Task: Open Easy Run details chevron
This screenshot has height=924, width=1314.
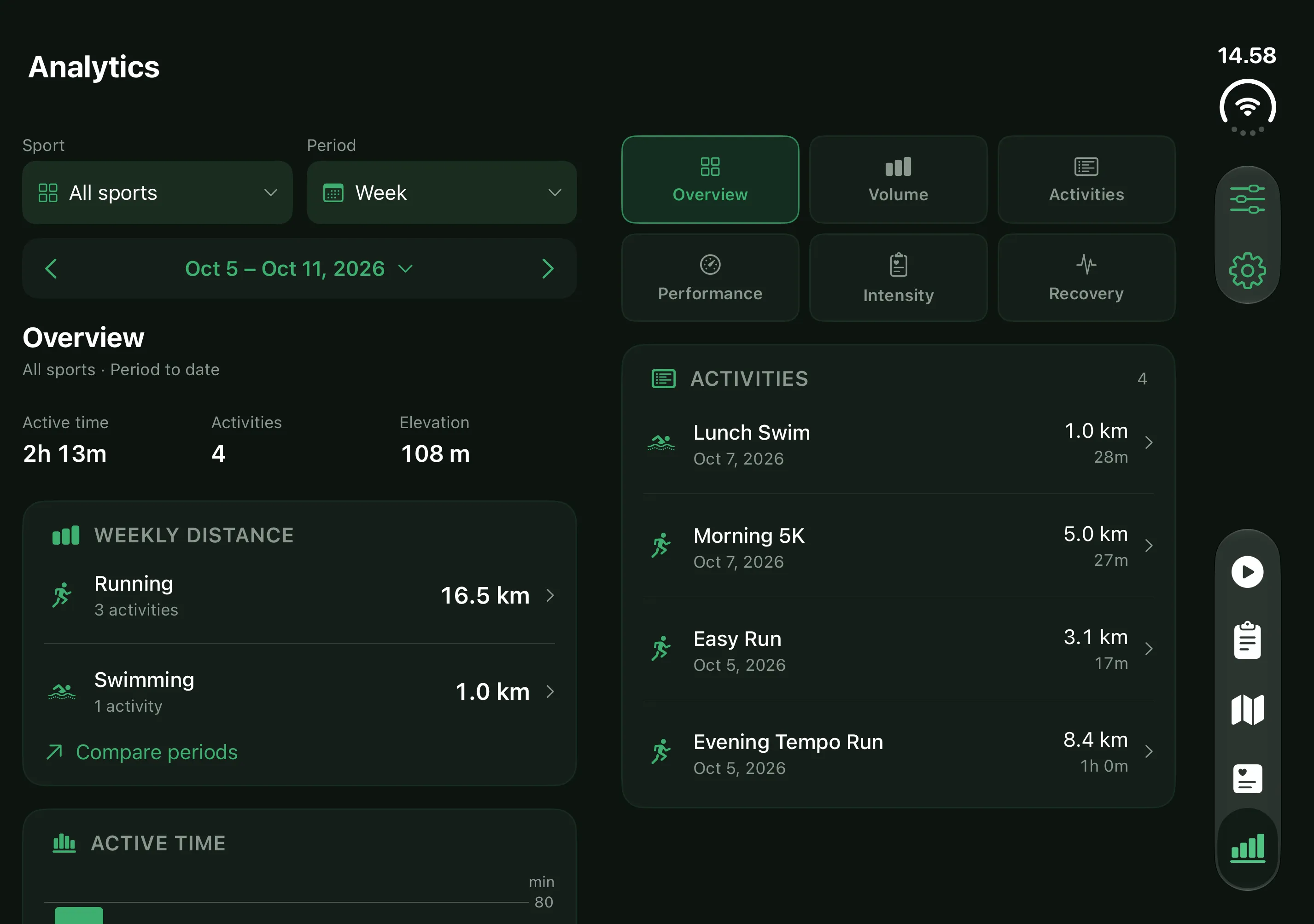Action: point(1149,648)
